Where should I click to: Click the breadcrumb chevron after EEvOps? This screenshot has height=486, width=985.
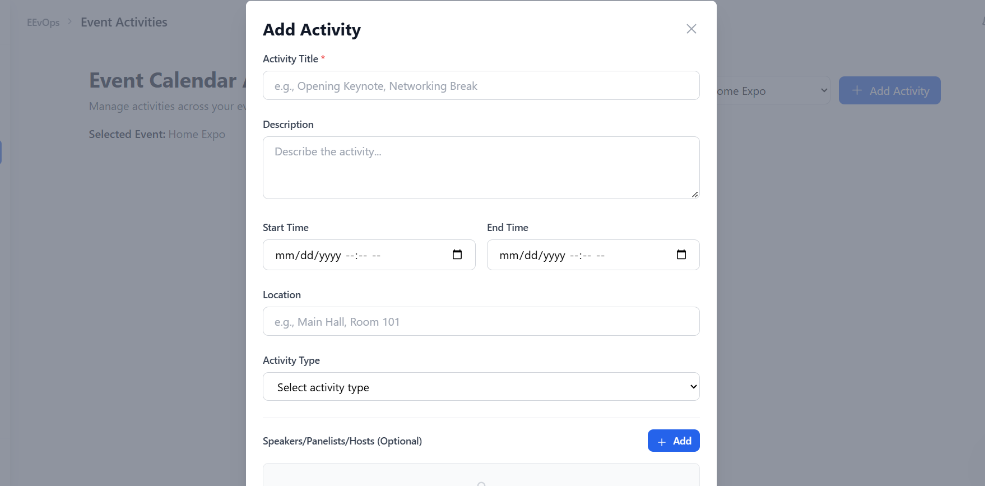69,22
